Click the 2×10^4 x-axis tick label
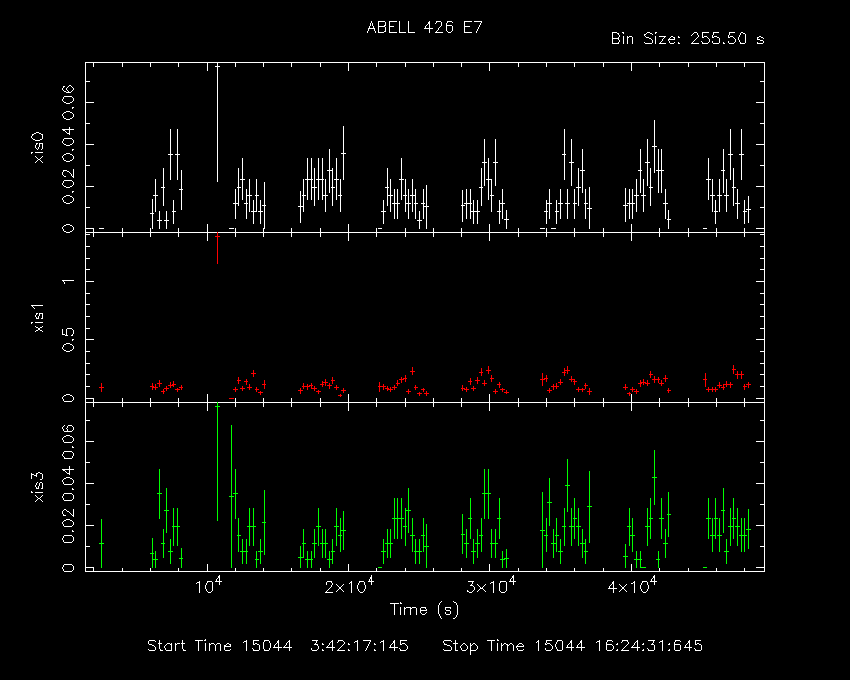Screen dimensions: 850x680 pos(349,586)
